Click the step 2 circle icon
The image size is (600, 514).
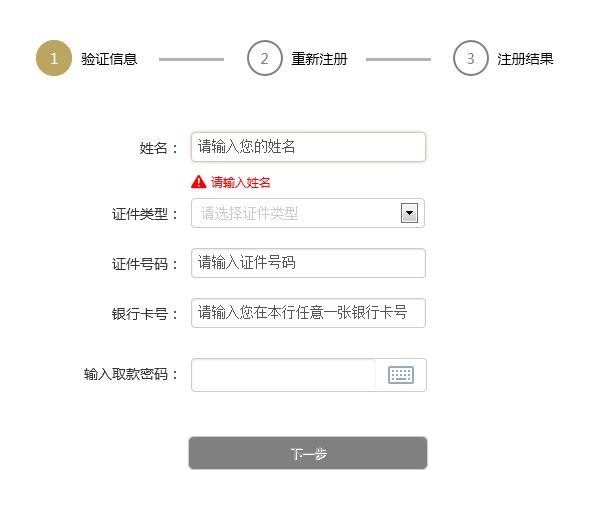(265, 58)
